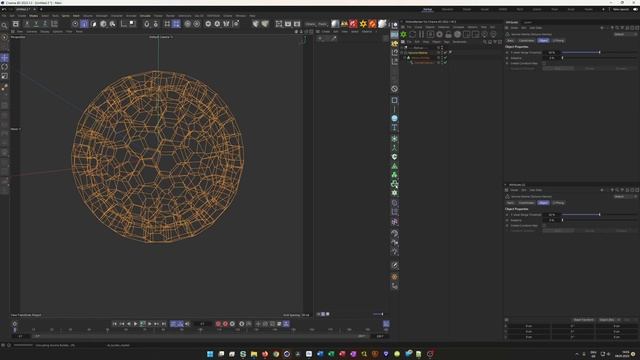640x360 pixels.
Task: Click the search icon in Object Manager
Action: click(x=484, y=42)
